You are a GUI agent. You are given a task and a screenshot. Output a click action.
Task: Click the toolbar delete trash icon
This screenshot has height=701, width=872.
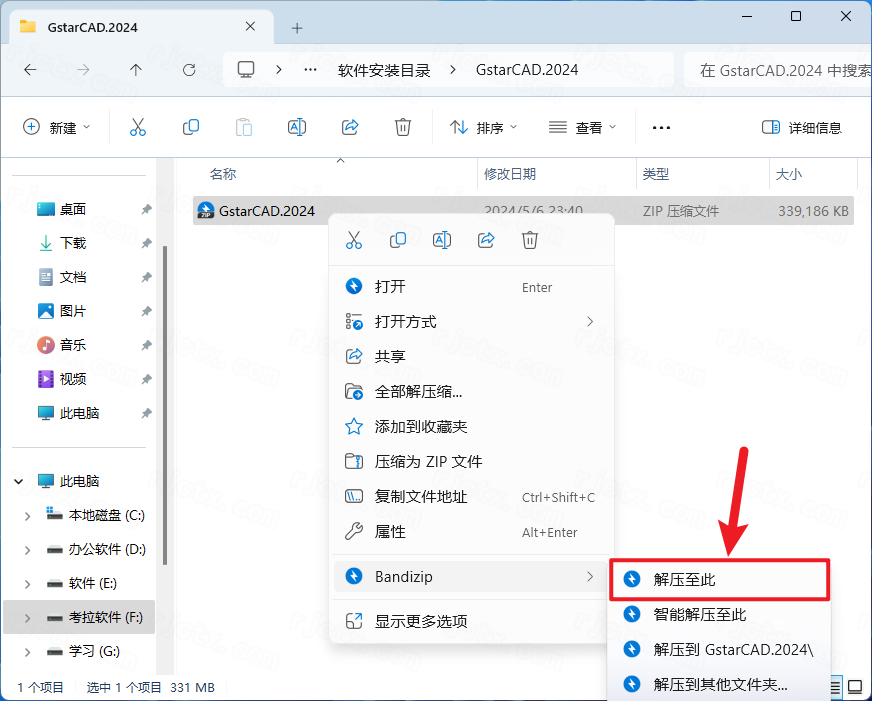[x=403, y=127]
